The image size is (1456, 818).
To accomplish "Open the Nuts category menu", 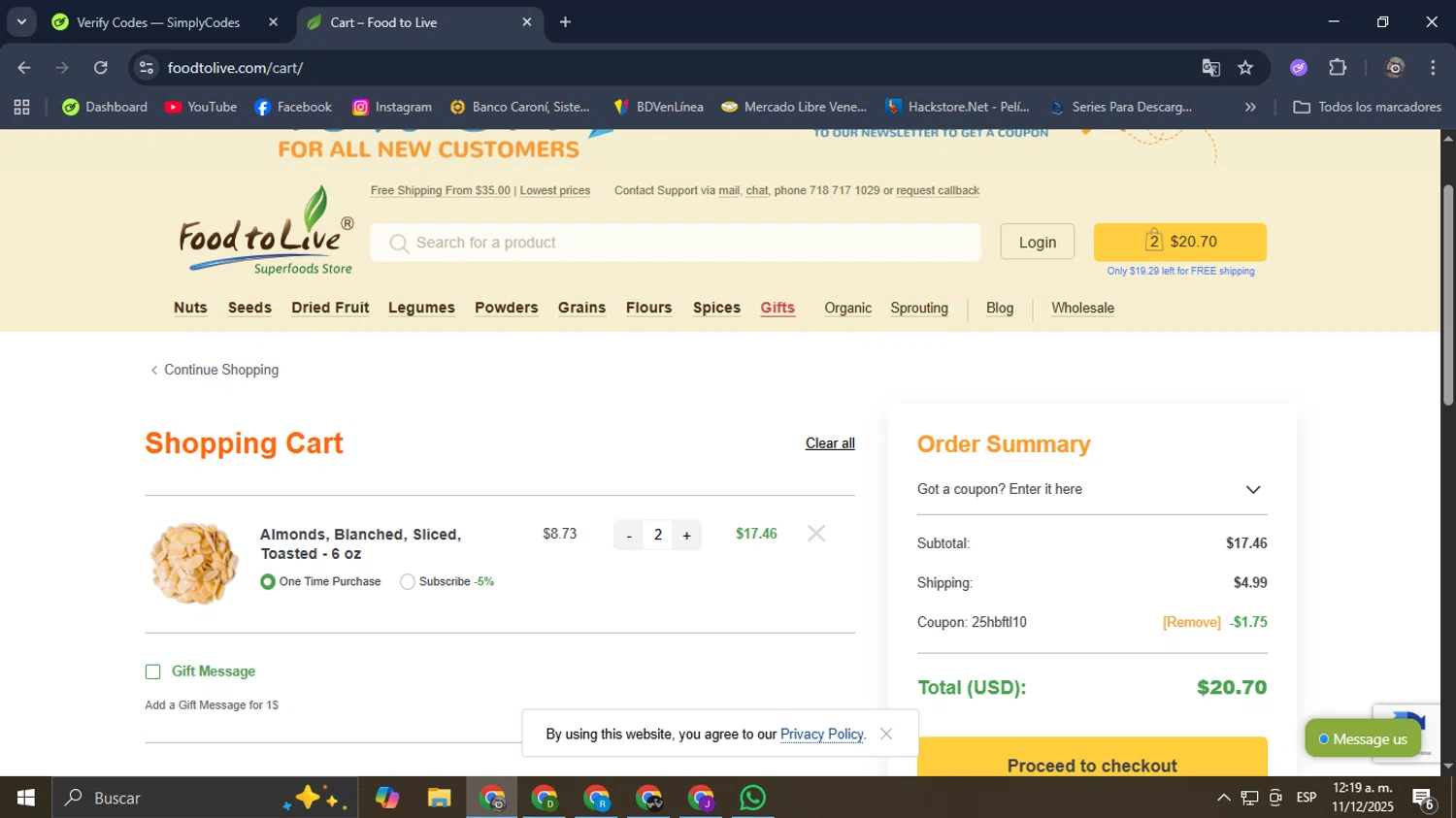I will [190, 308].
